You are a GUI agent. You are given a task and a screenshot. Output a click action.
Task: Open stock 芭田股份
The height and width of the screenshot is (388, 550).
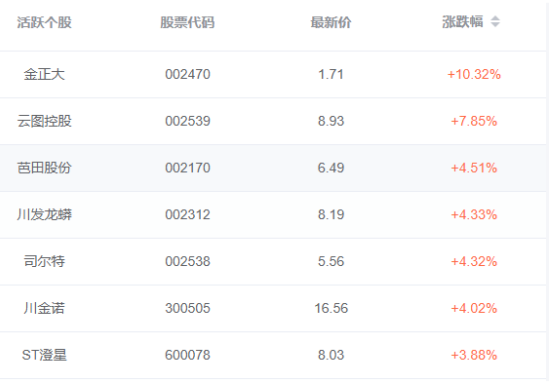[44, 168]
